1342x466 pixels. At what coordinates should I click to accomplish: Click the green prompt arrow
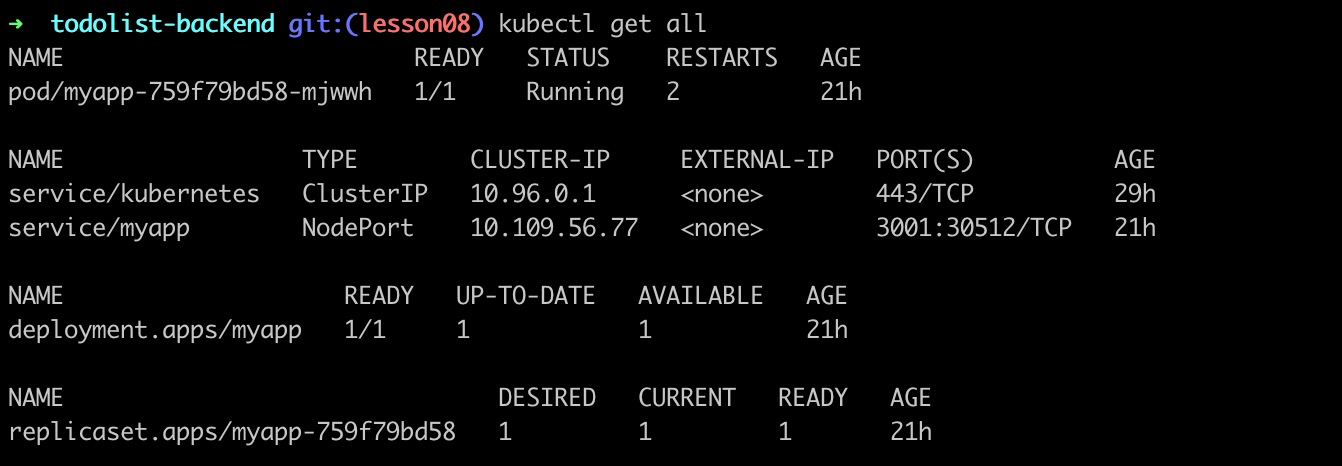click(15, 23)
